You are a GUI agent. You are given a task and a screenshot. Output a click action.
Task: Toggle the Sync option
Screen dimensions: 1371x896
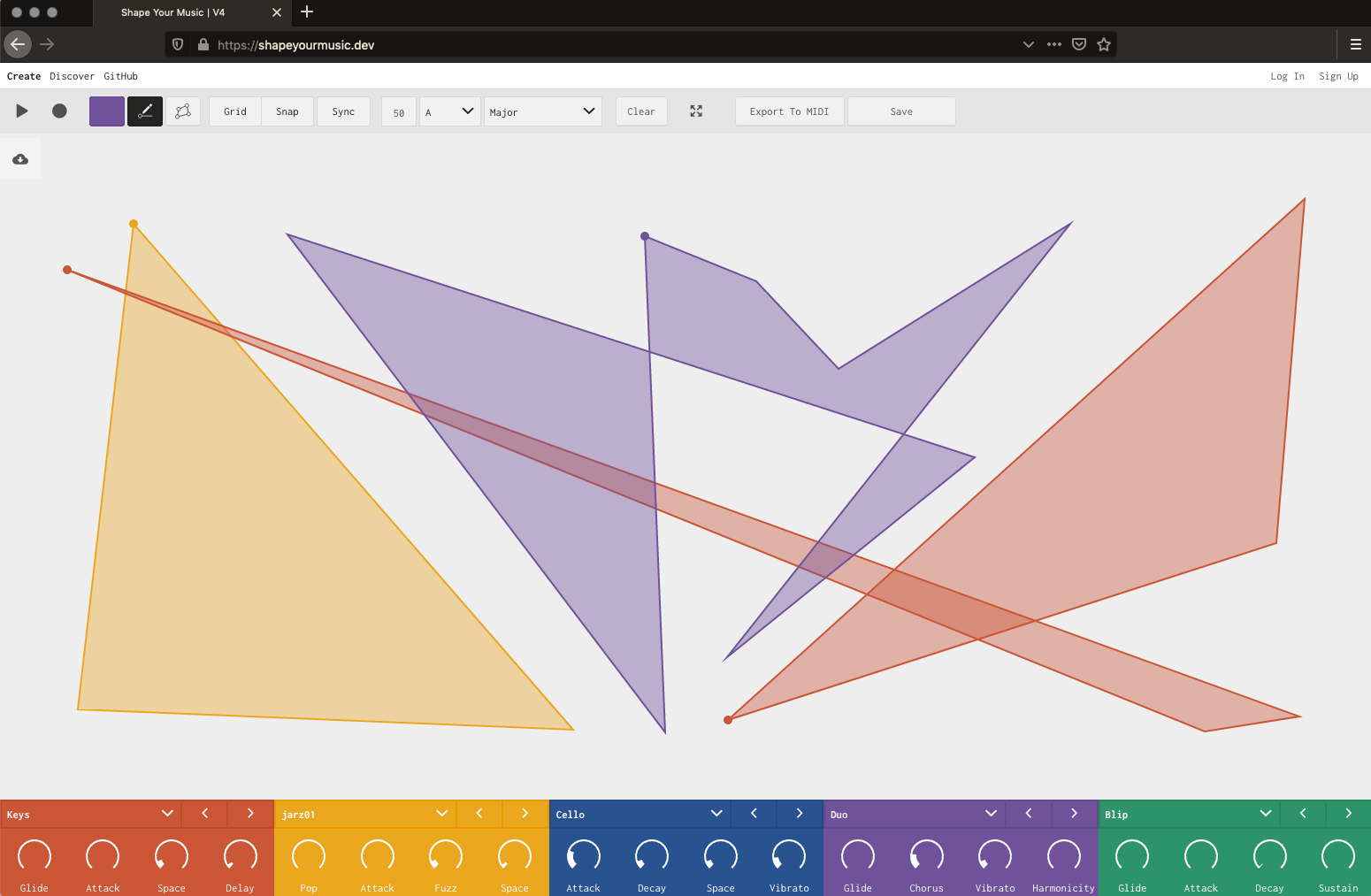tap(343, 111)
